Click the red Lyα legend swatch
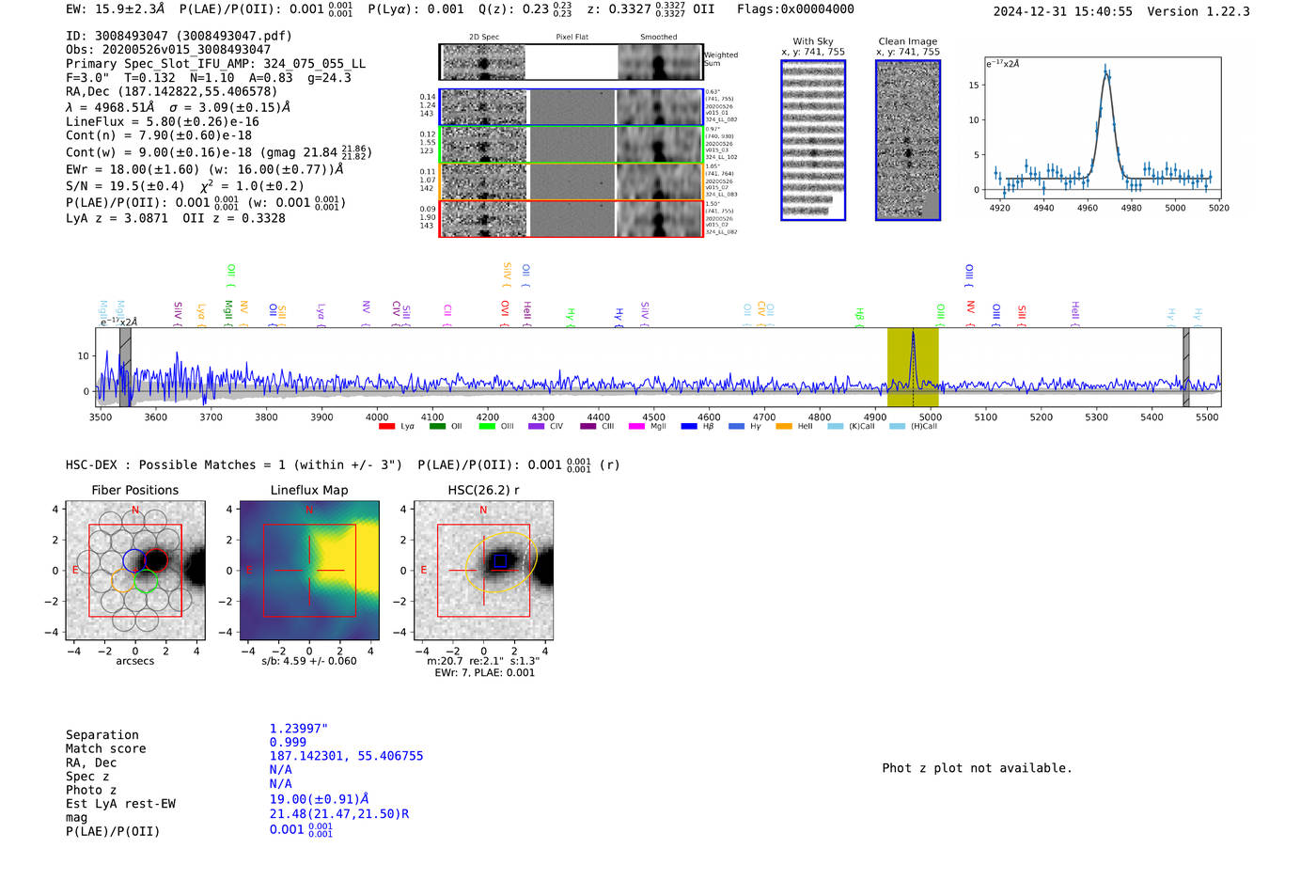 (386, 427)
